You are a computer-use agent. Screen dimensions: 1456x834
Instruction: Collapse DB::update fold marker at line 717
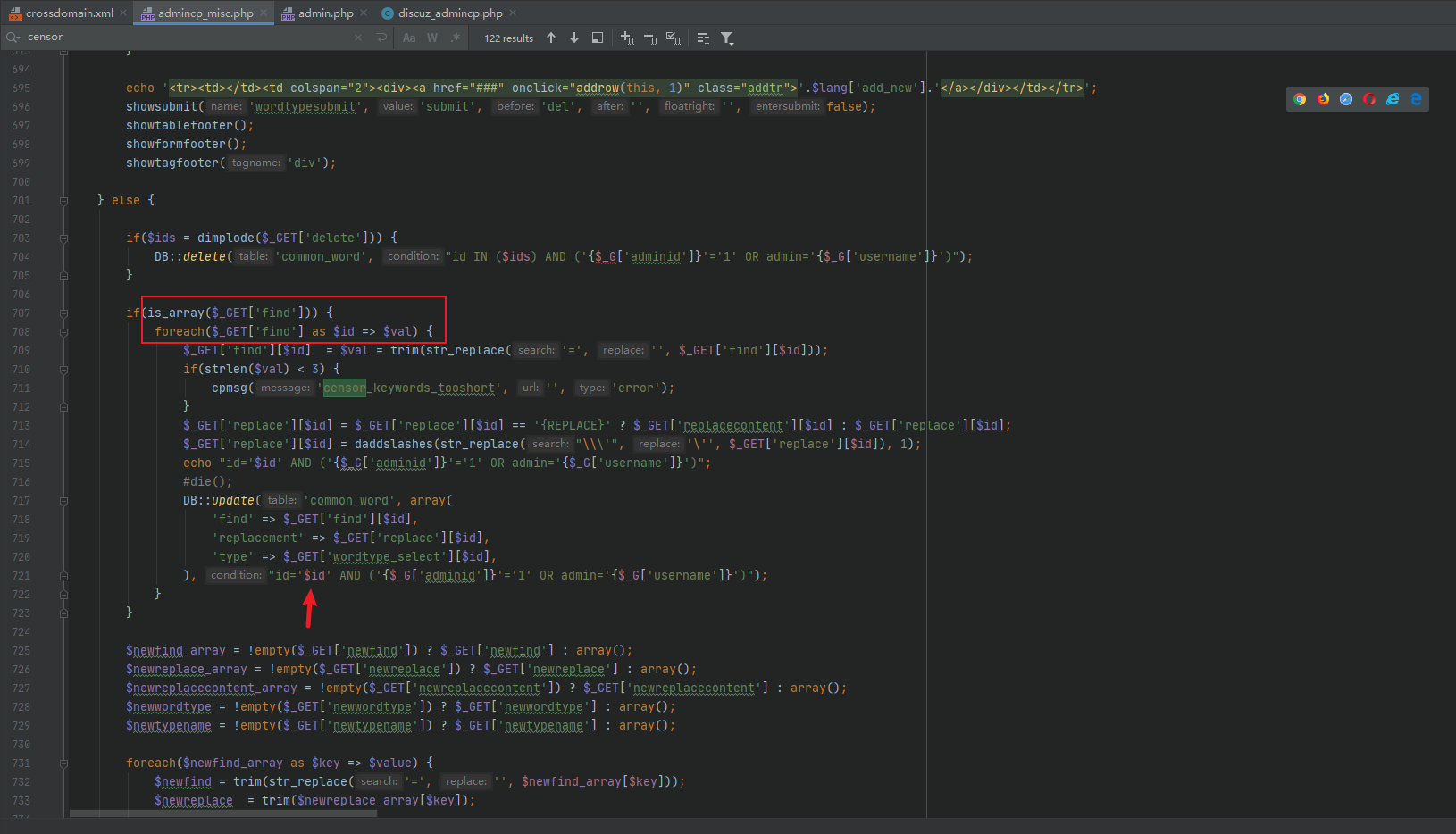pos(63,501)
